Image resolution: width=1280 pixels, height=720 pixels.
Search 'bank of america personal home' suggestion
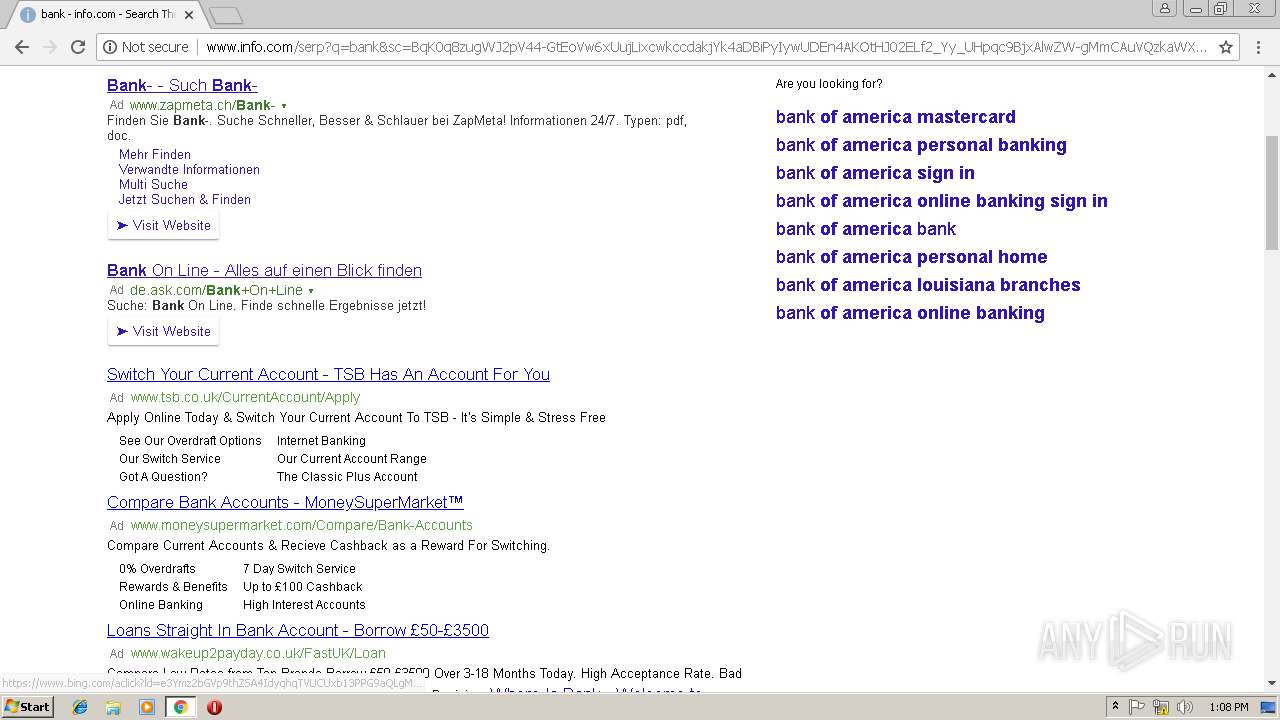[912, 257]
